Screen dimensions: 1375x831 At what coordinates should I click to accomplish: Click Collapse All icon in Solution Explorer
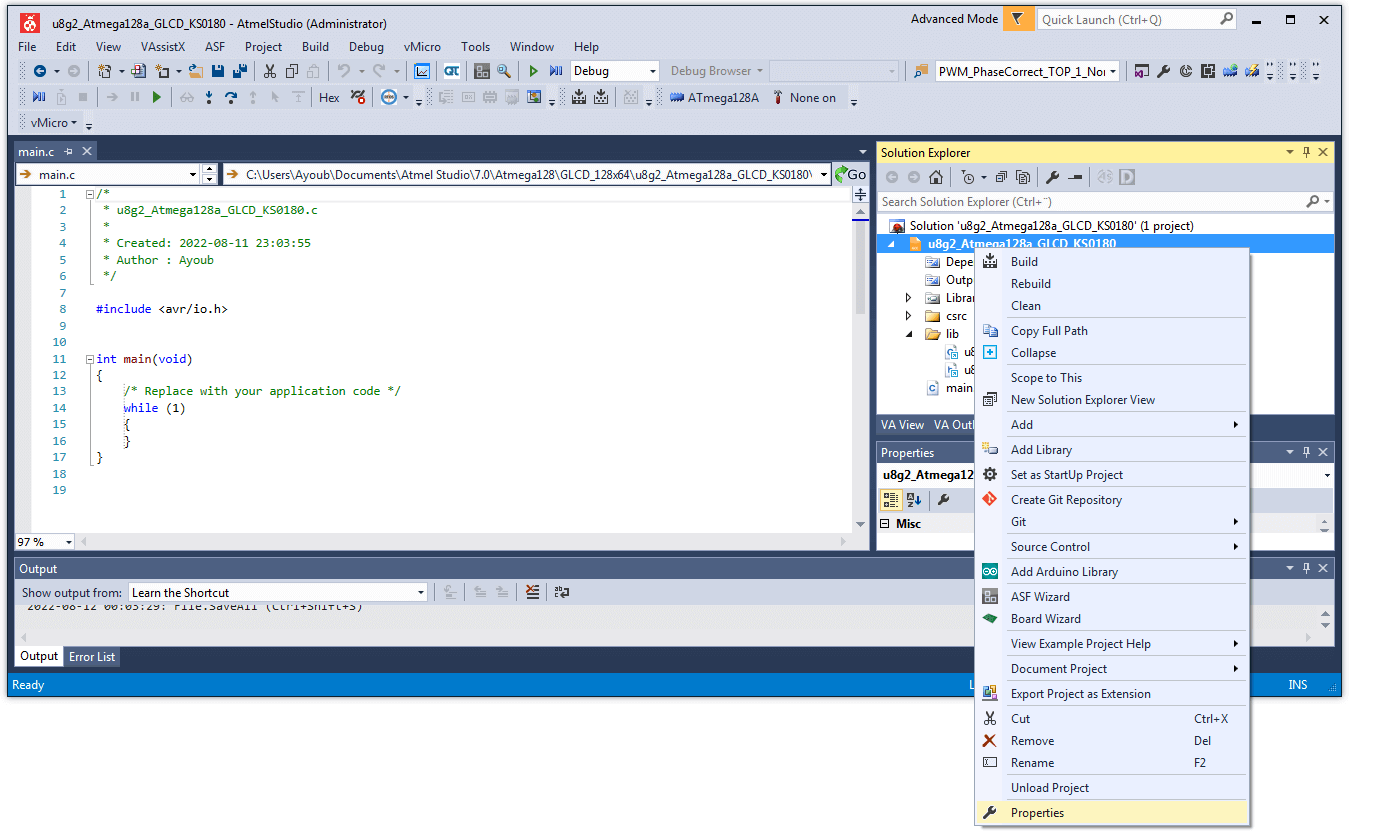click(x=1001, y=177)
